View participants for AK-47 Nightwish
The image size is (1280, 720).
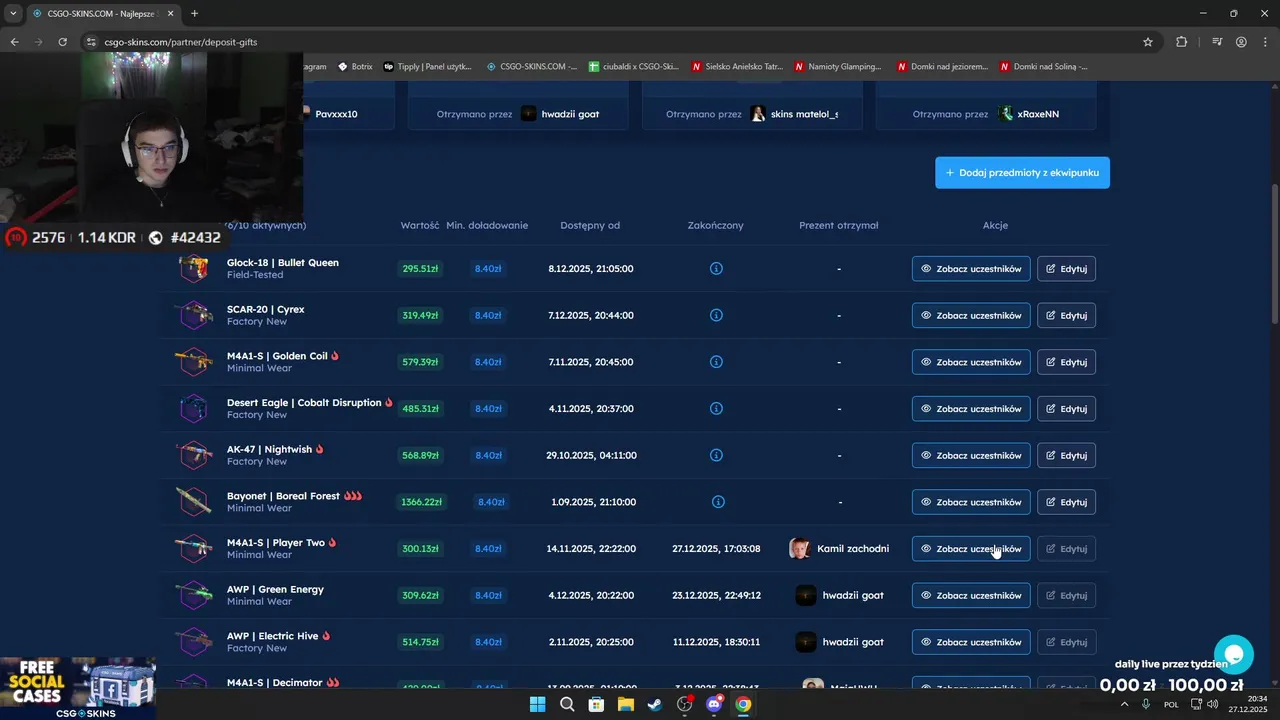971,455
